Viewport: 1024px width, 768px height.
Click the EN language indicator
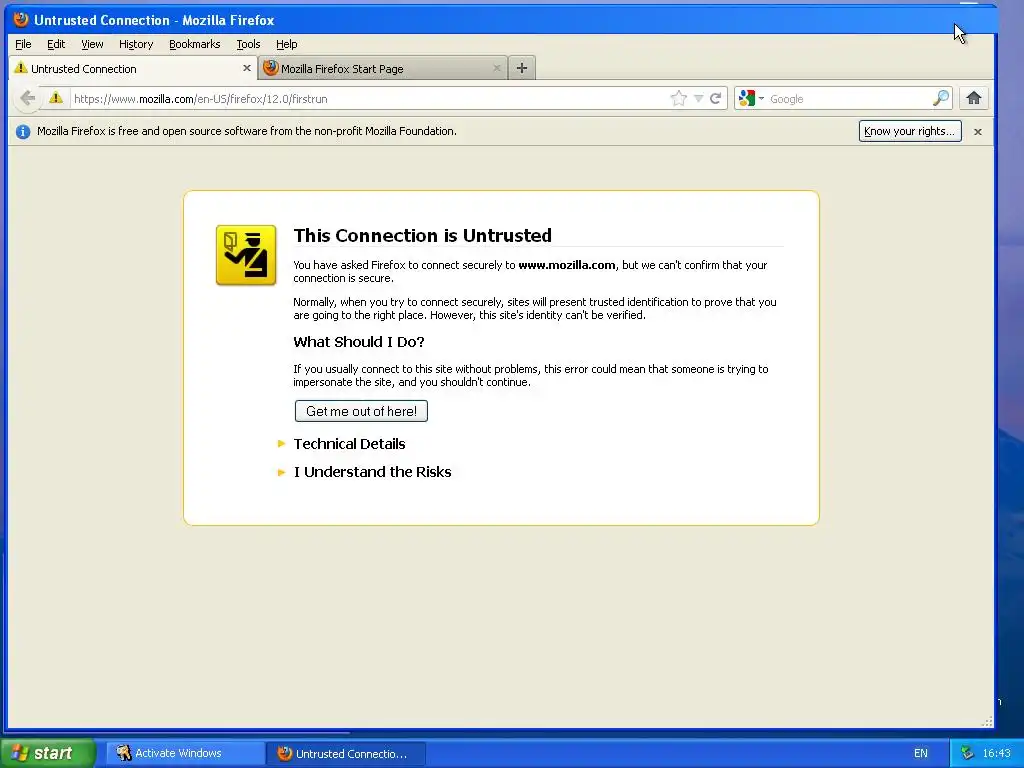[x=921, y=753]
